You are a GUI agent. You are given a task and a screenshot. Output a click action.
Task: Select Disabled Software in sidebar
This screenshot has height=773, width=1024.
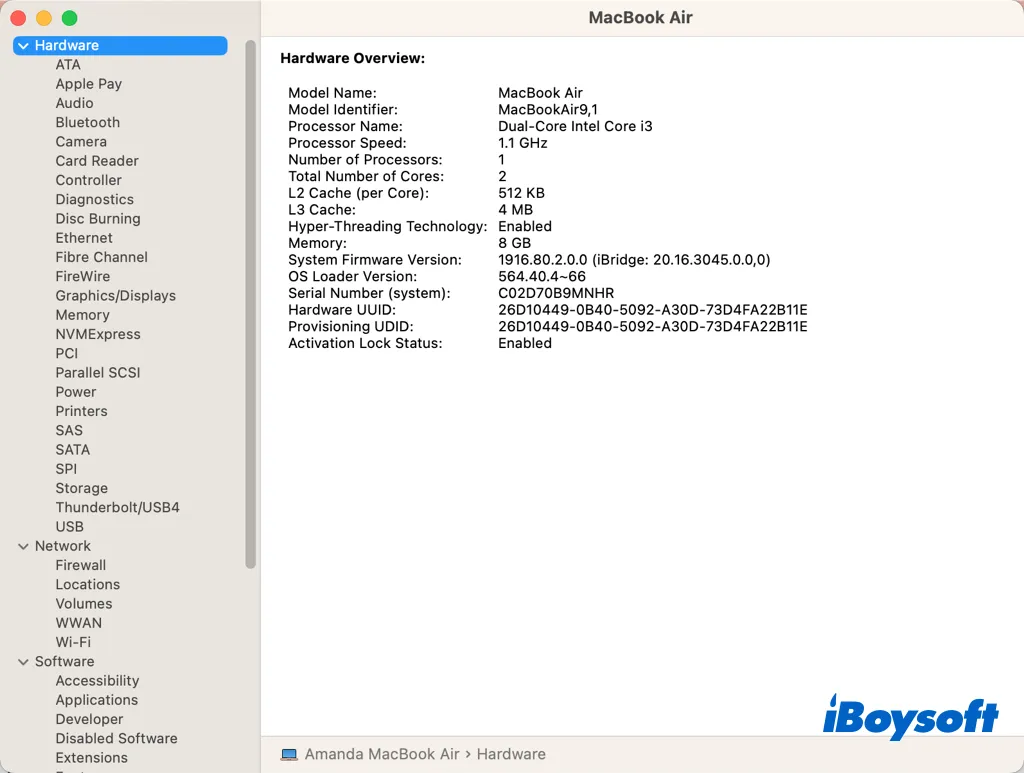116,738
